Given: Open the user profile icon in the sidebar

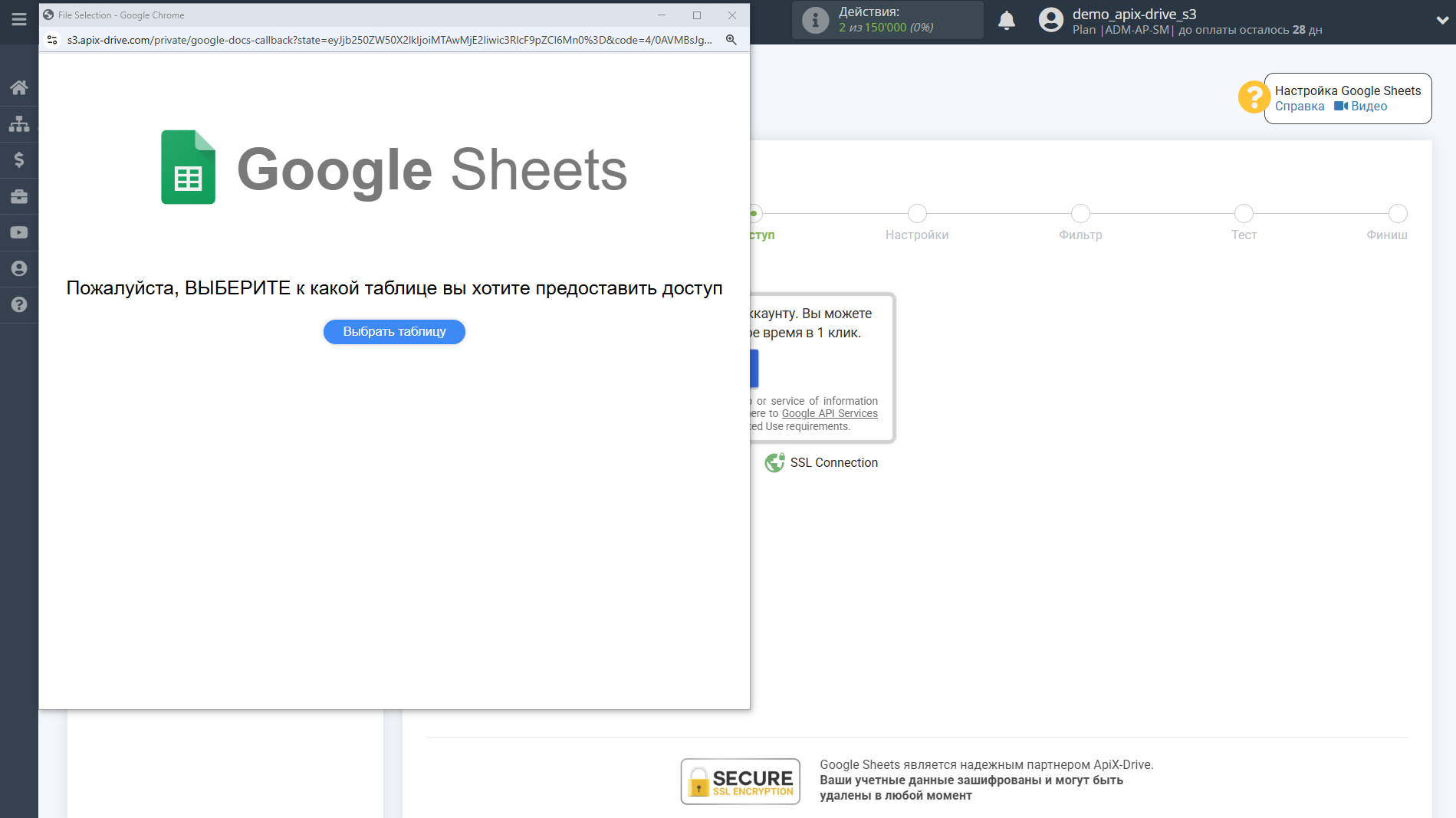Looking at the screenshot, I should 19,268.
